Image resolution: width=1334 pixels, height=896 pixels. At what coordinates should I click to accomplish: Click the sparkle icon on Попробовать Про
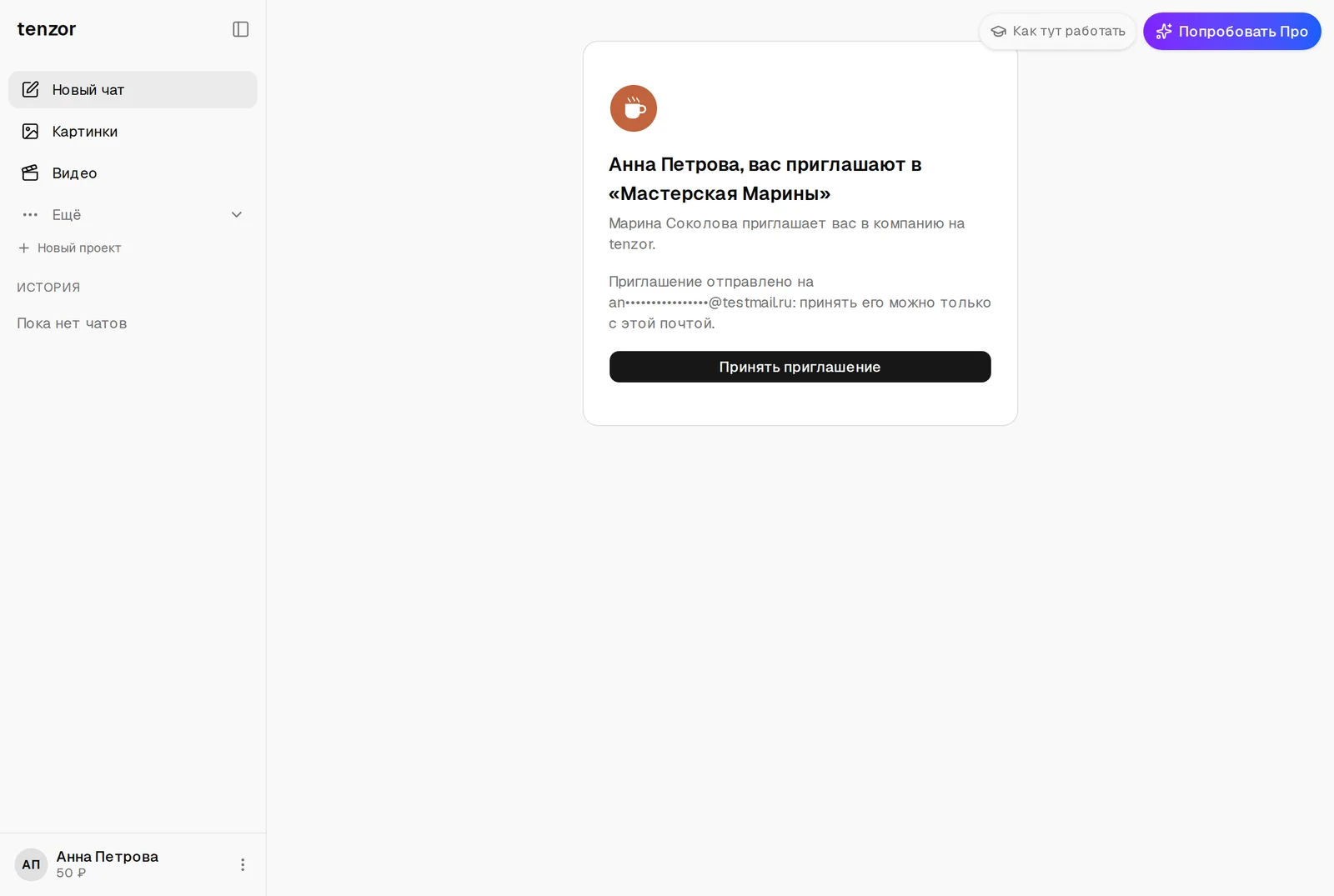point(1164,31)
